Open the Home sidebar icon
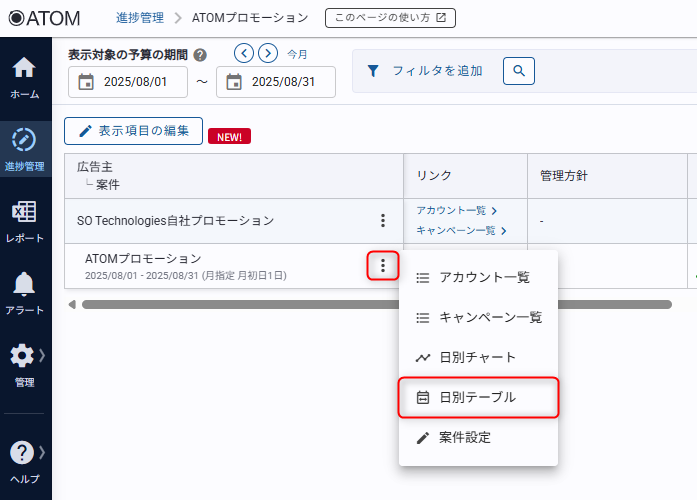697x500 pixels. [25, 77]
